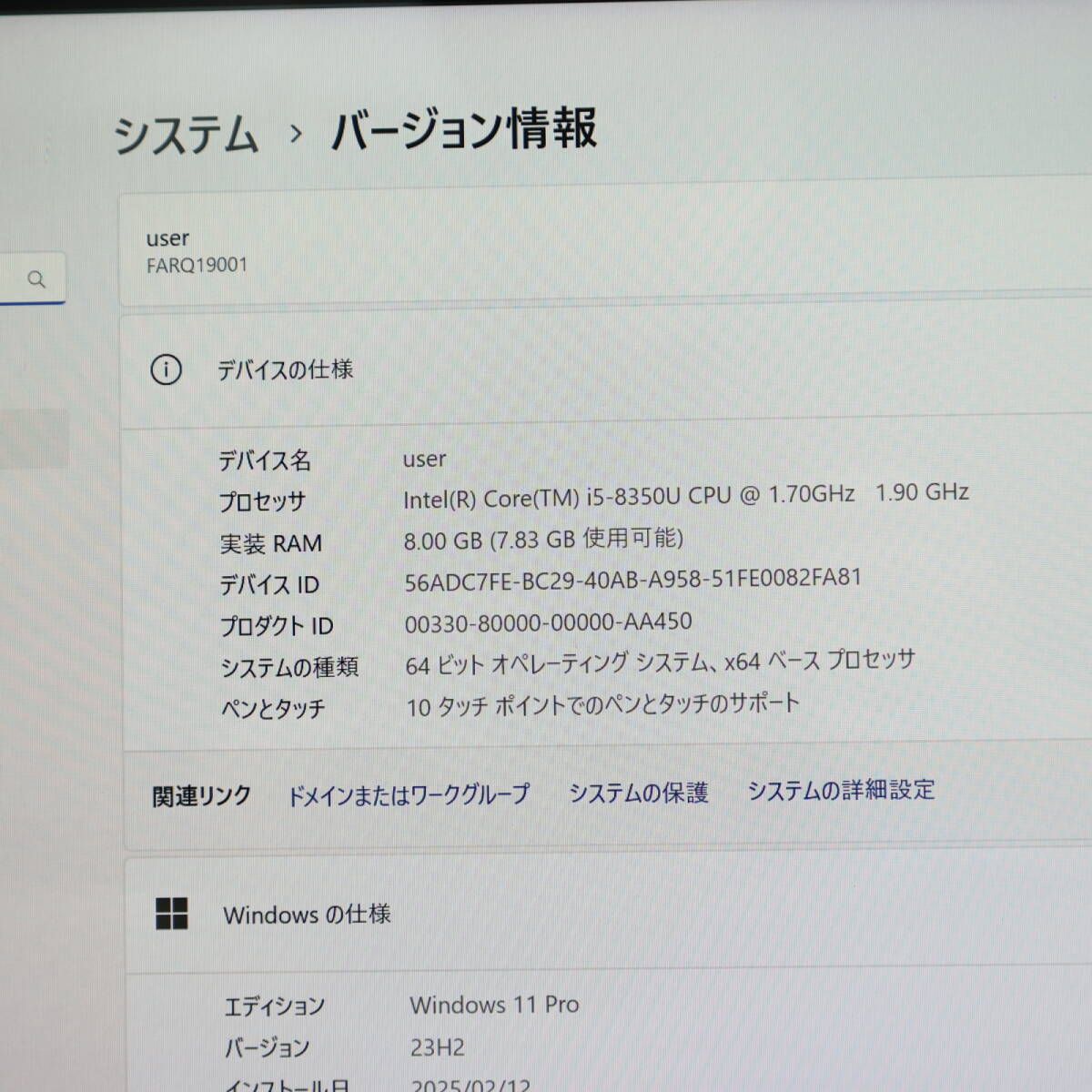Click the 関連リンク label

coord(201,796)
